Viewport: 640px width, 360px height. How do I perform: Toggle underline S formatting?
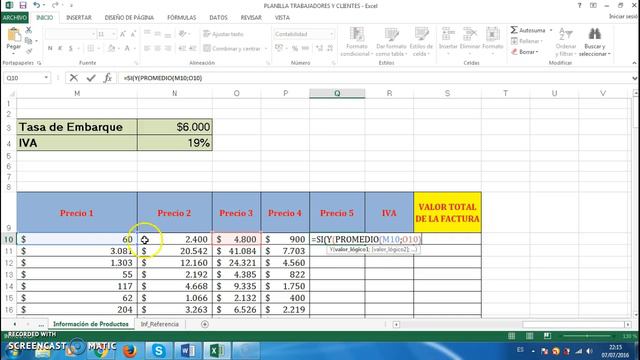pos(70,48)
